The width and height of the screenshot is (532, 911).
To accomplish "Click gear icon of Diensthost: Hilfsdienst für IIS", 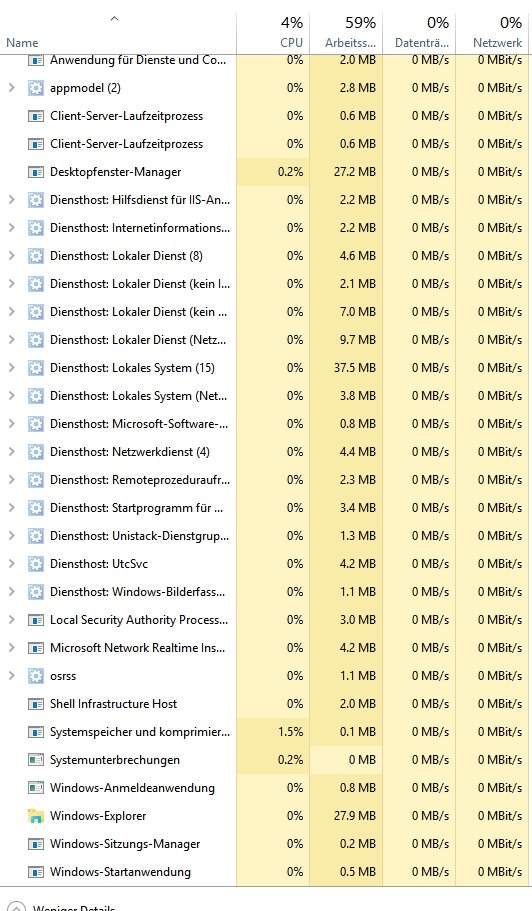I will pyautogui.click(x=36, y=200).
